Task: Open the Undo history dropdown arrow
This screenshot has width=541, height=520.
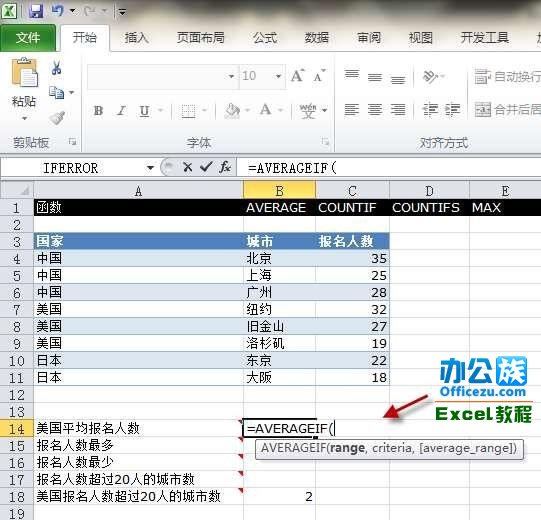Action: [x=73, y=11]
